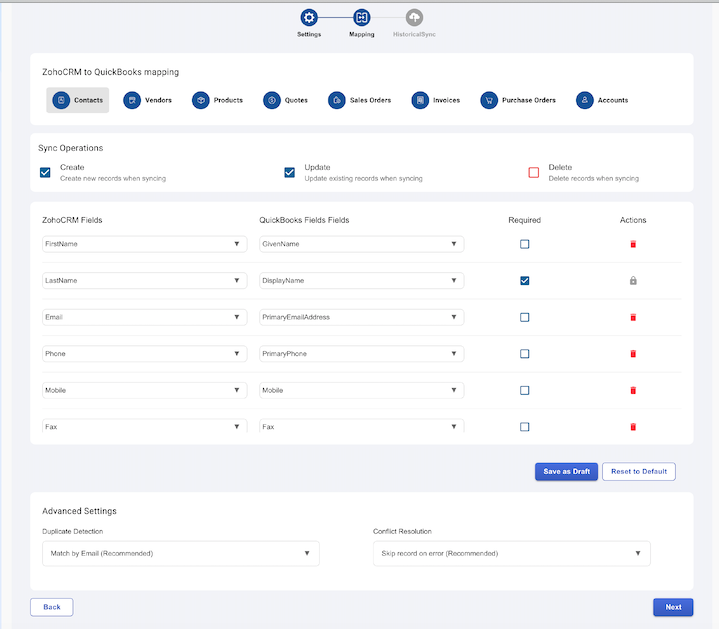Click the Settings step label

(309, 34)
